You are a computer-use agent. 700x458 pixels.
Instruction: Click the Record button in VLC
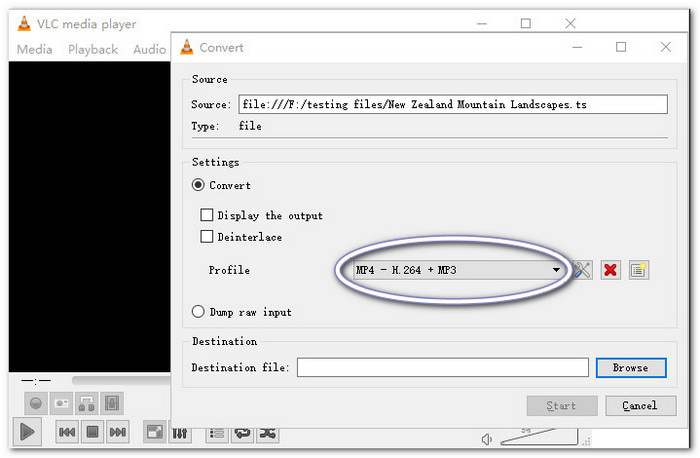click(36, 404)
